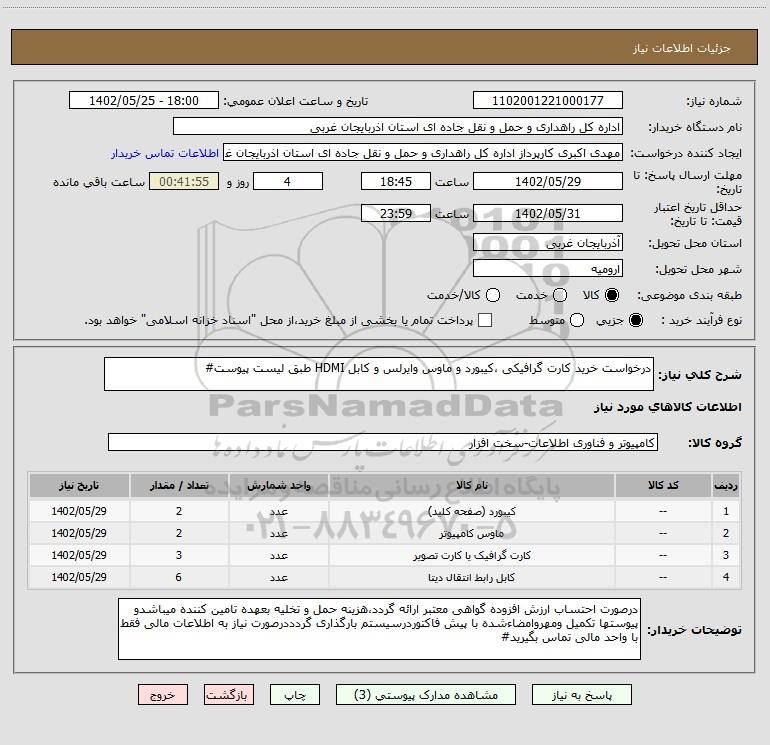
Task: Click the ردیف column header
Action: [726, 485]
